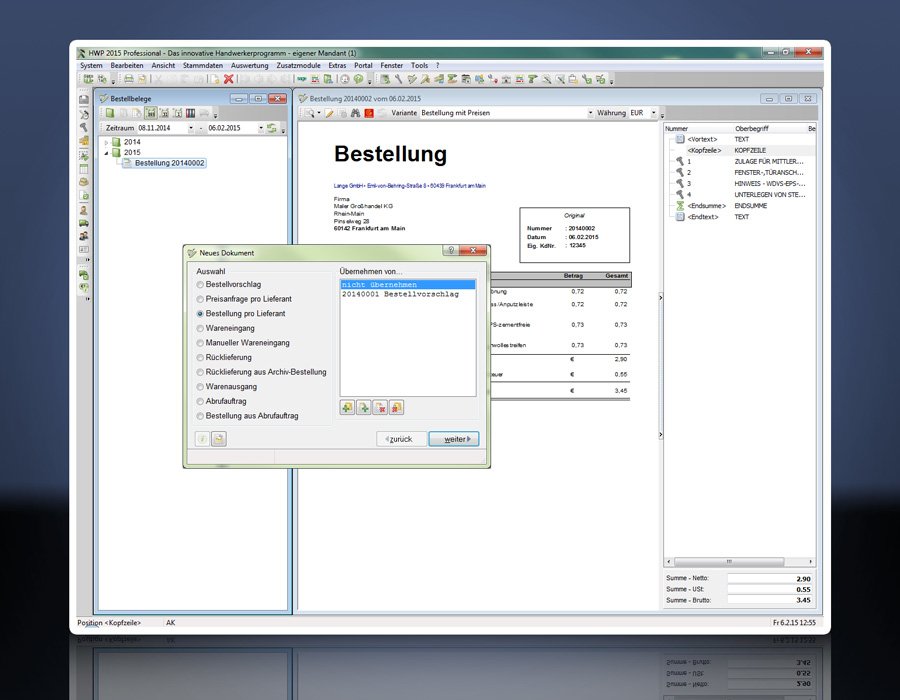Click the red X delete icon in main toolbar
This screenshot has height=700, width=900.
coord(228,79)
